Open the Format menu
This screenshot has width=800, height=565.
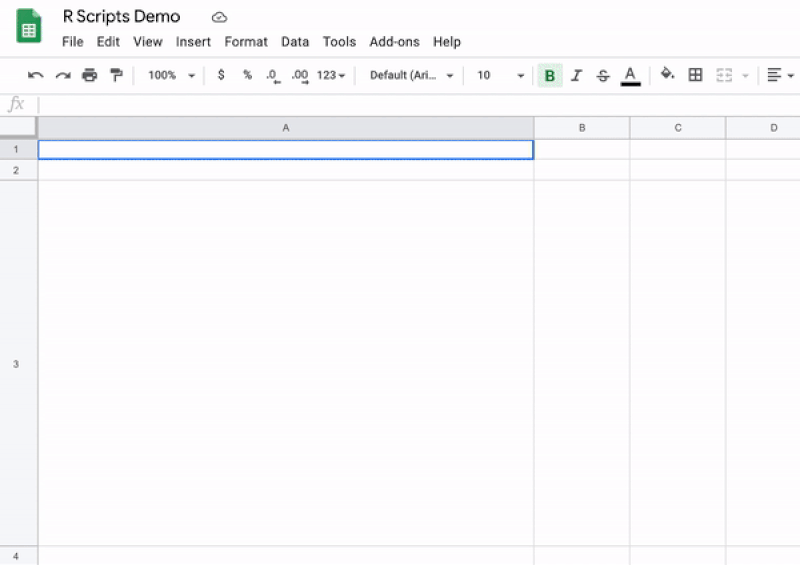tap(246, 42)
